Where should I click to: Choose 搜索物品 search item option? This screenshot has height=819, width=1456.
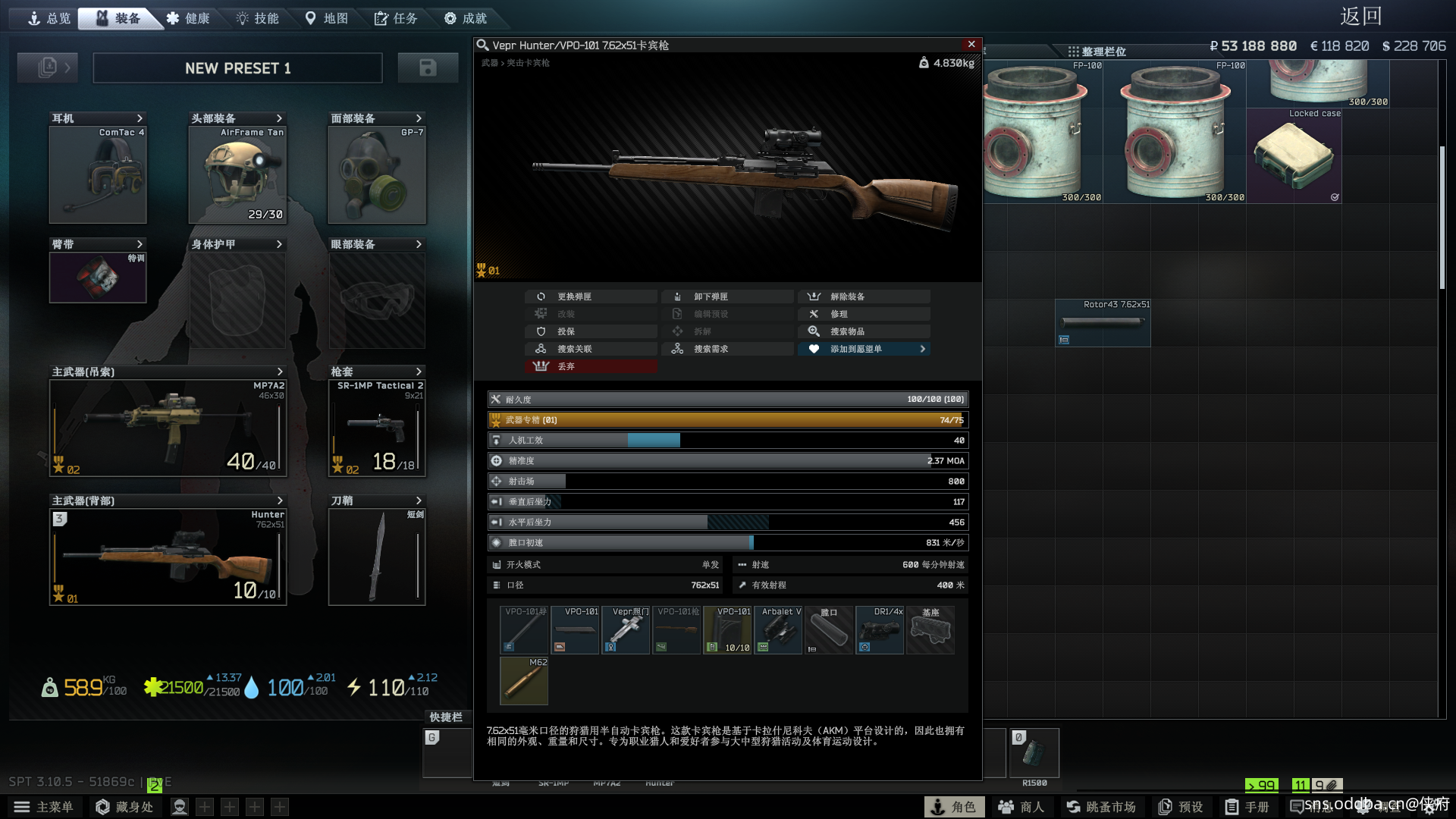tap(864, 331)
